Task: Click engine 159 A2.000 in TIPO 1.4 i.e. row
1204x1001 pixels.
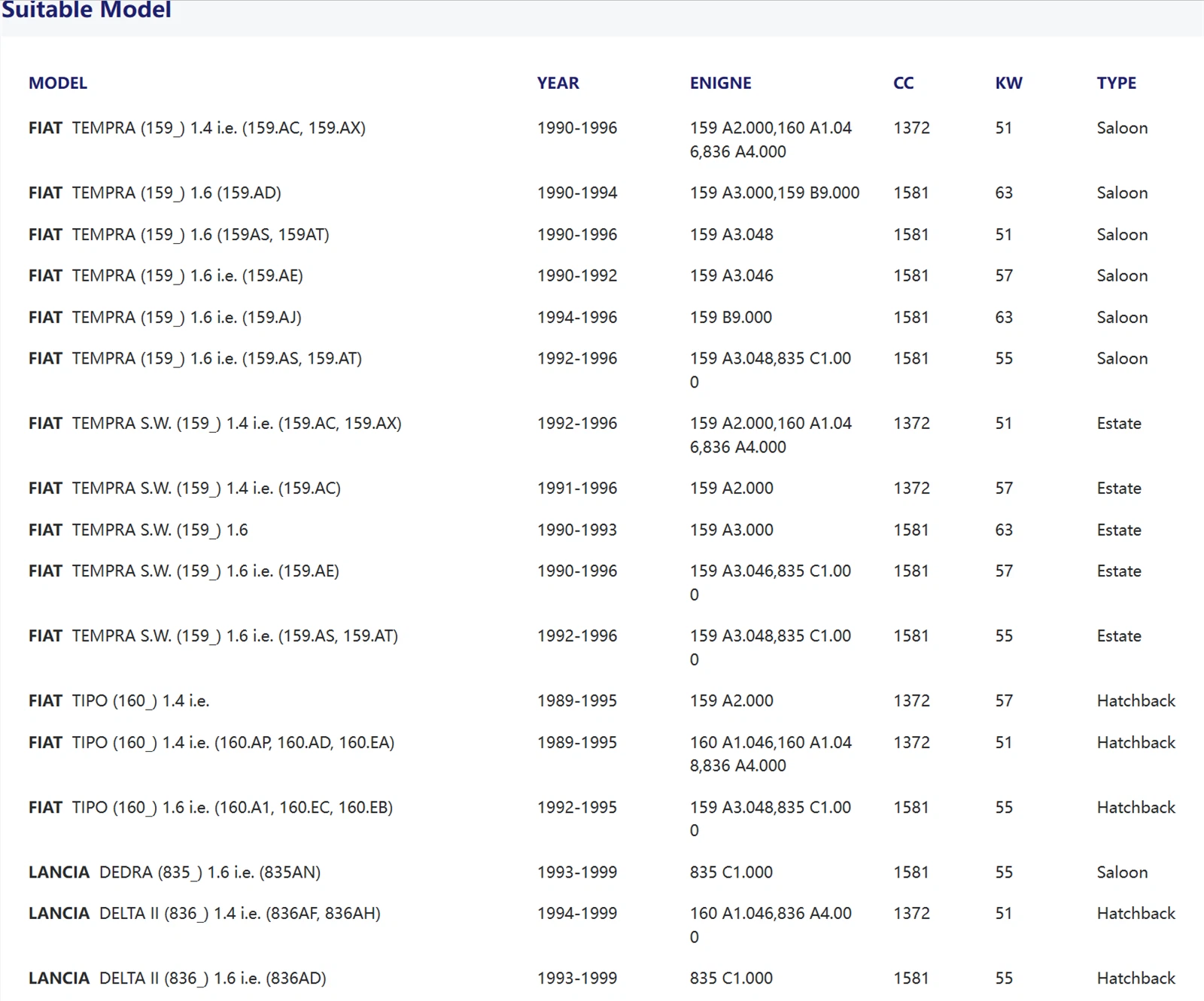Action: (x=731, y=701)
